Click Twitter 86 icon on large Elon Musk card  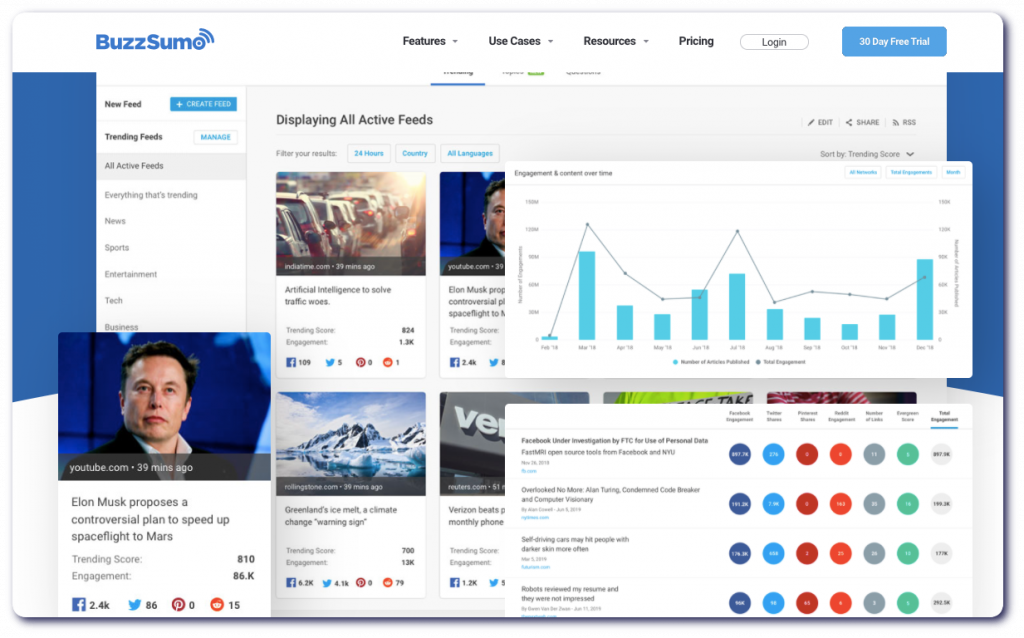click(135, 605)
